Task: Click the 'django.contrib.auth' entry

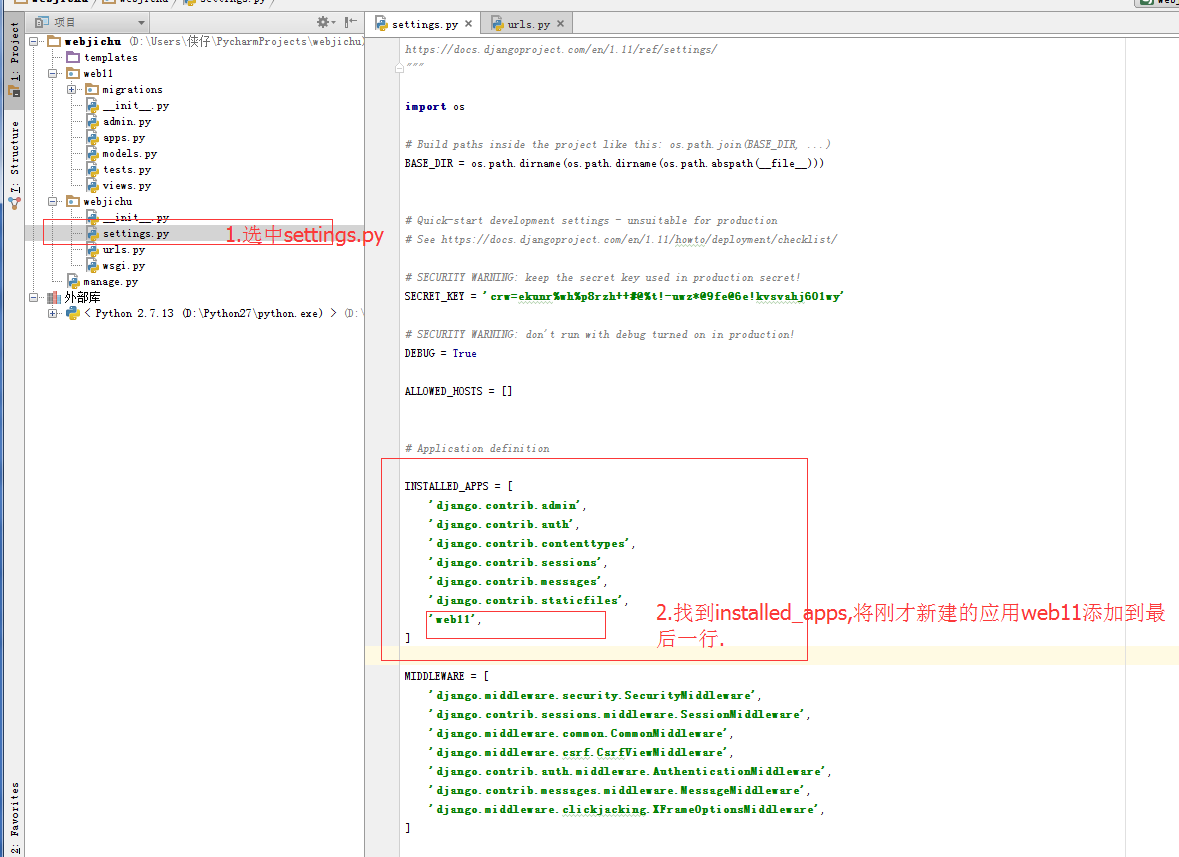Action: point(504,525)
